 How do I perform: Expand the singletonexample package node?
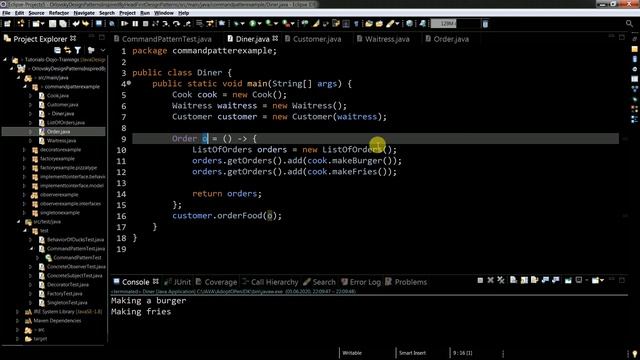coord(24,213)
